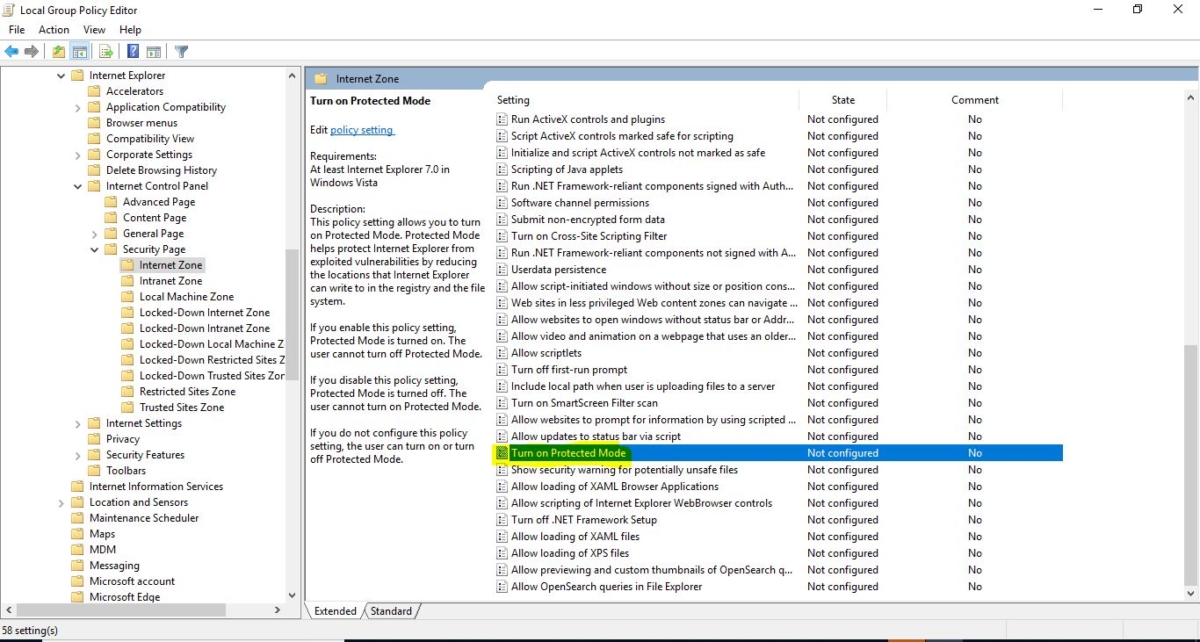Click the Local Group Policy Editor title bar icon

[x=8, y=10]
